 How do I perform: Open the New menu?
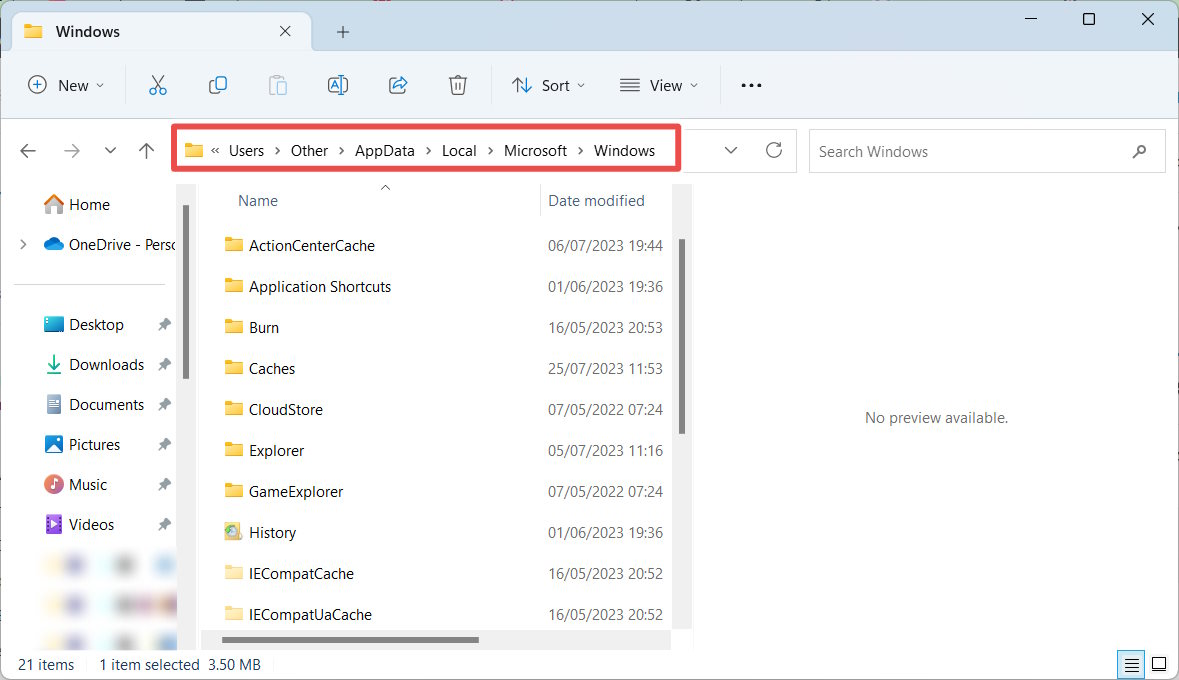pyautogui.click(x=66, y=85)
